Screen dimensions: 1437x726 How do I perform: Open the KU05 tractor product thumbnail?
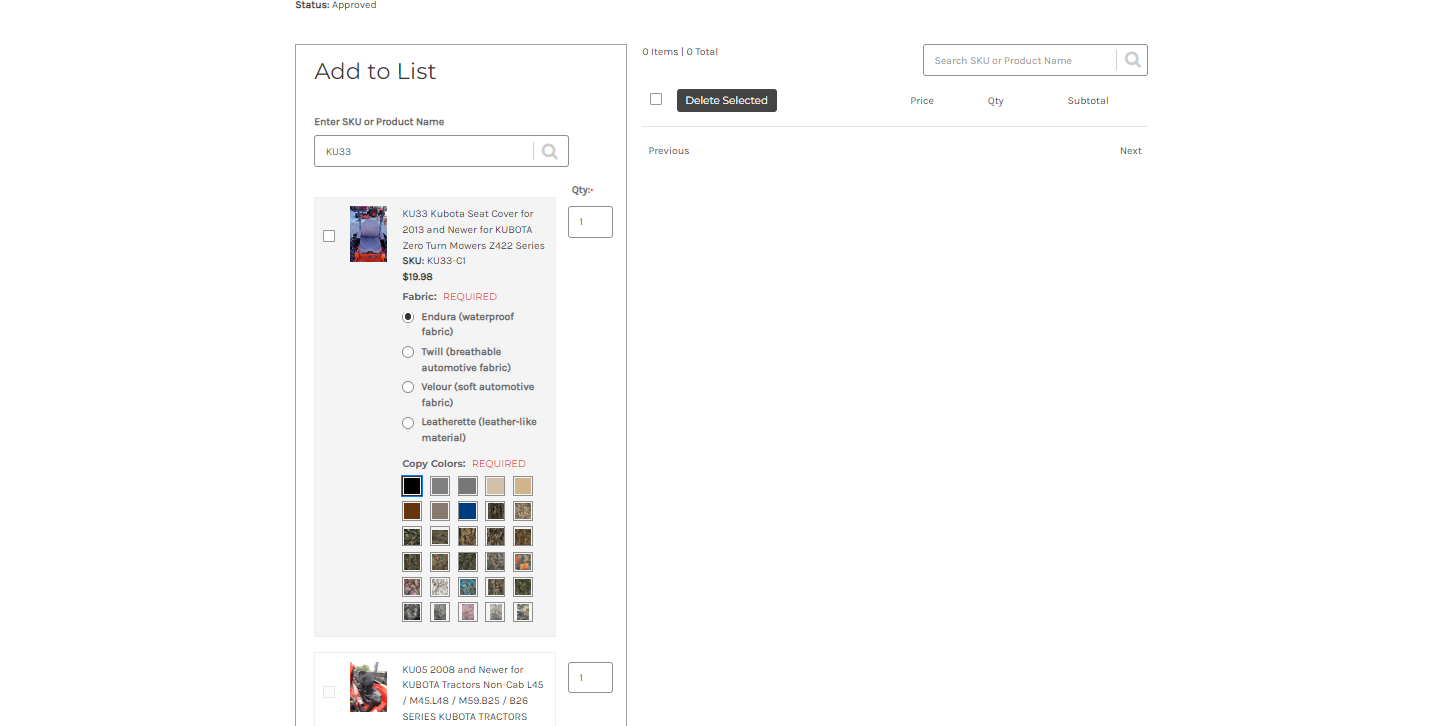pos(368,687)
